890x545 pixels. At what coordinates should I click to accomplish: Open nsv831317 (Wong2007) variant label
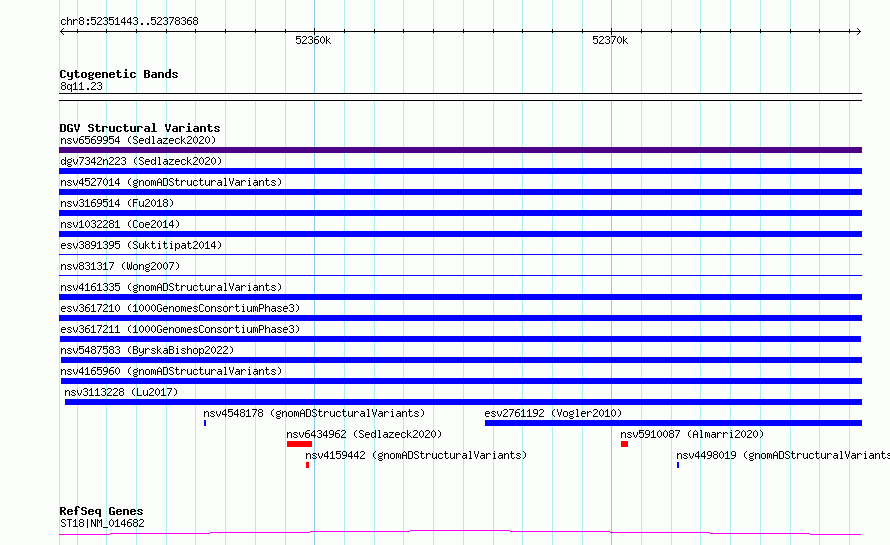click(120, 266)
